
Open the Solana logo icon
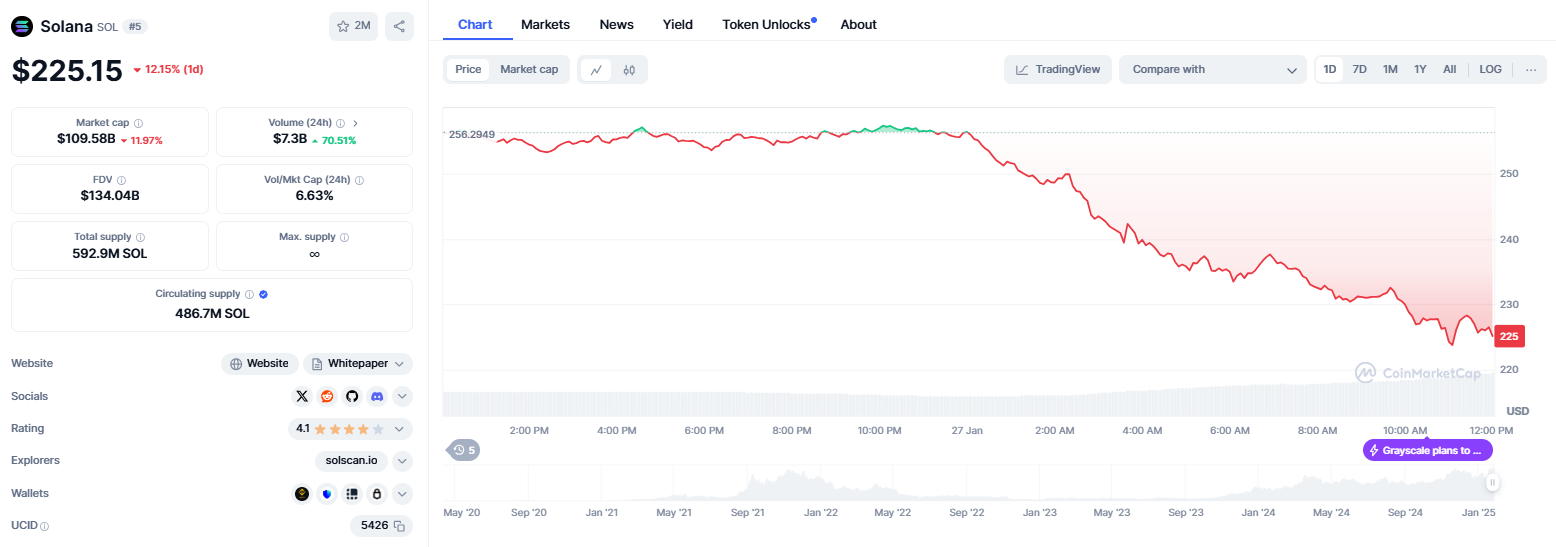click(22, 26)
